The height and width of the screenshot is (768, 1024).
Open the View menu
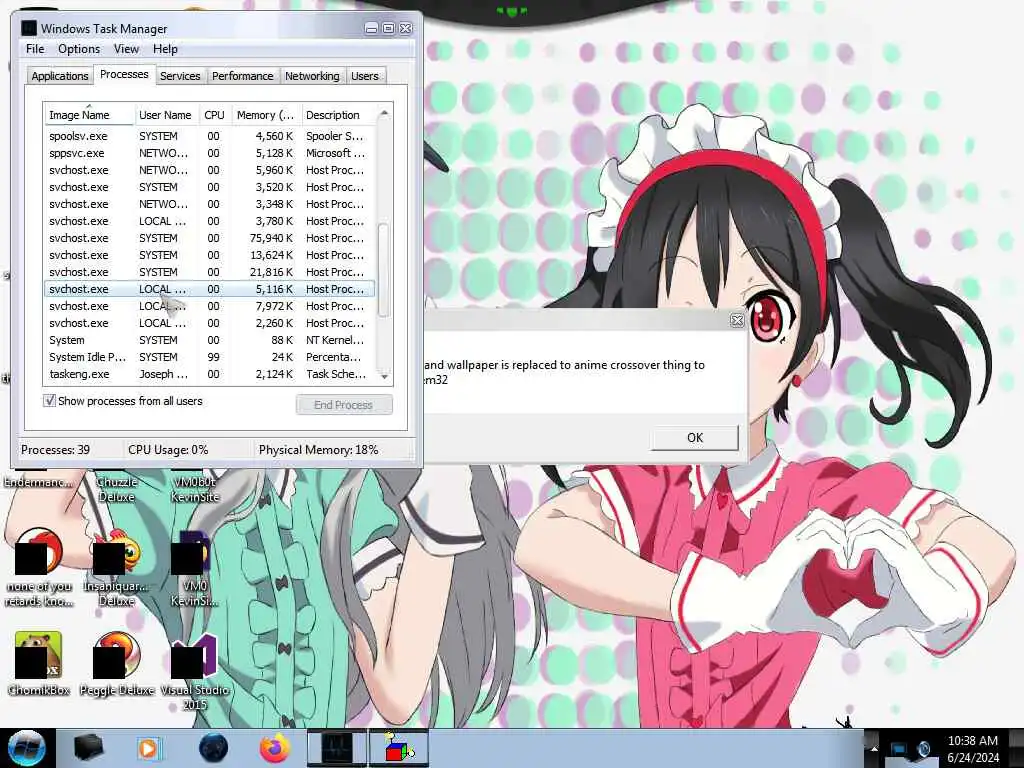pos(126,49)
